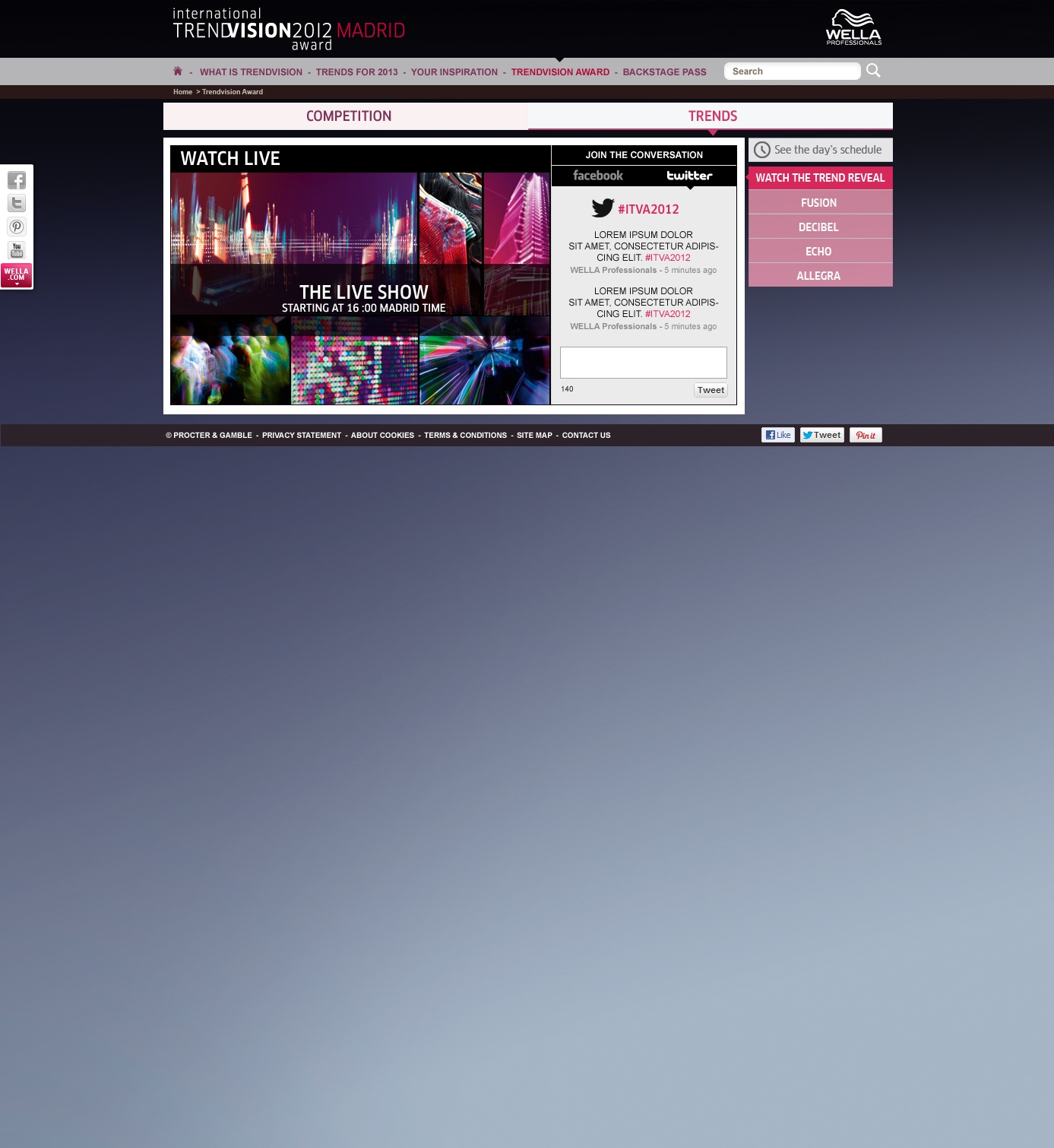Click #ITVA2012 hashtag in the first tweet
Image resolution: width=1054 pixels, height=1148 pixels.
[668, 258]
